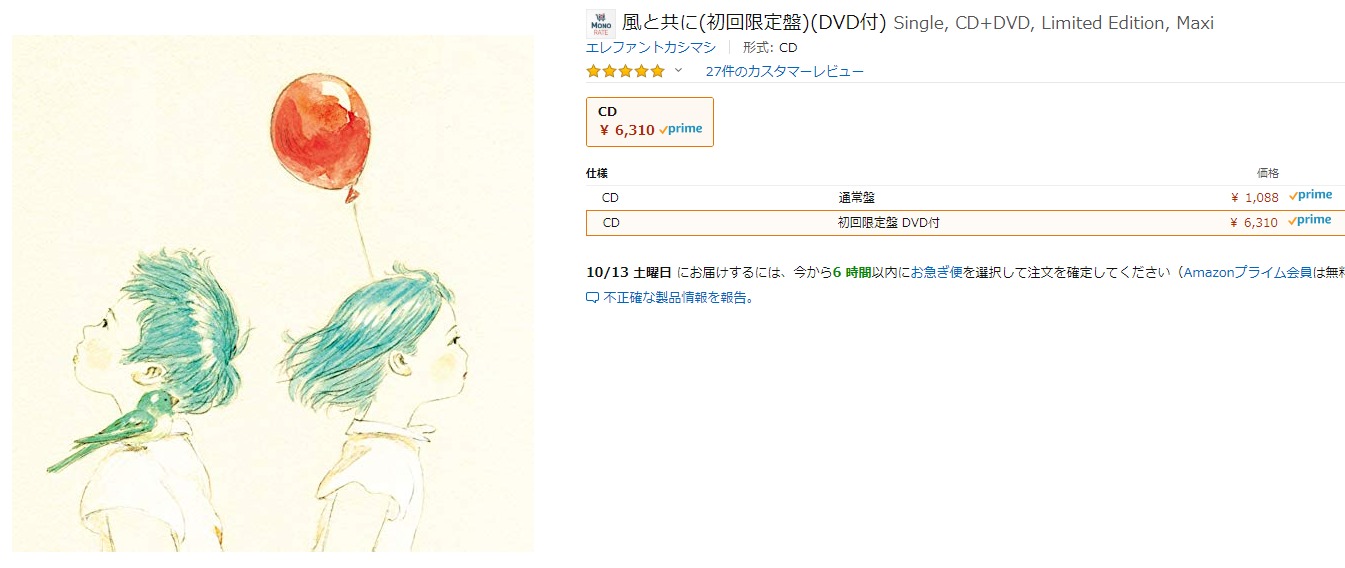
Task: Click the ¥1,088 price of 通常盤
Action: (x=1254, y=197)
